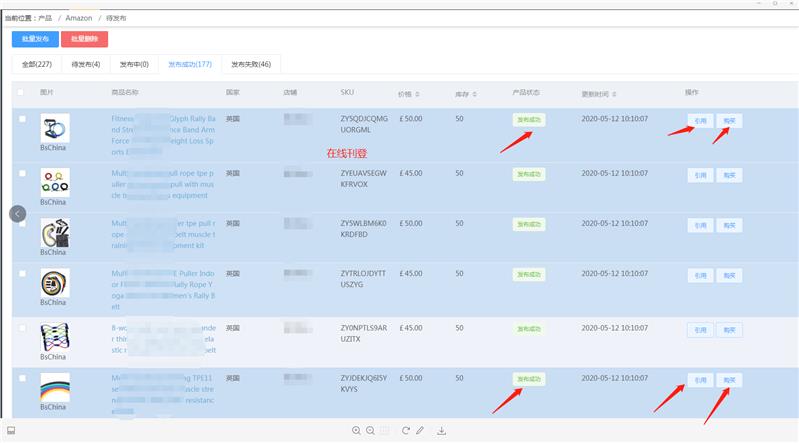Check the box for SKU ZYSQDJCQMGUORGML row

tap(21, 119)
